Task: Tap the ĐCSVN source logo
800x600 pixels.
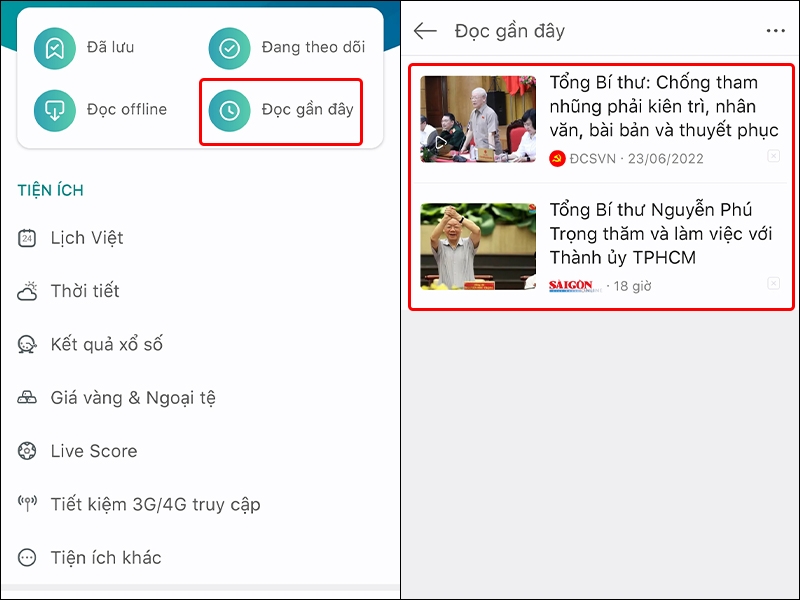Action: pyautogui.click(x=557, y=159)
